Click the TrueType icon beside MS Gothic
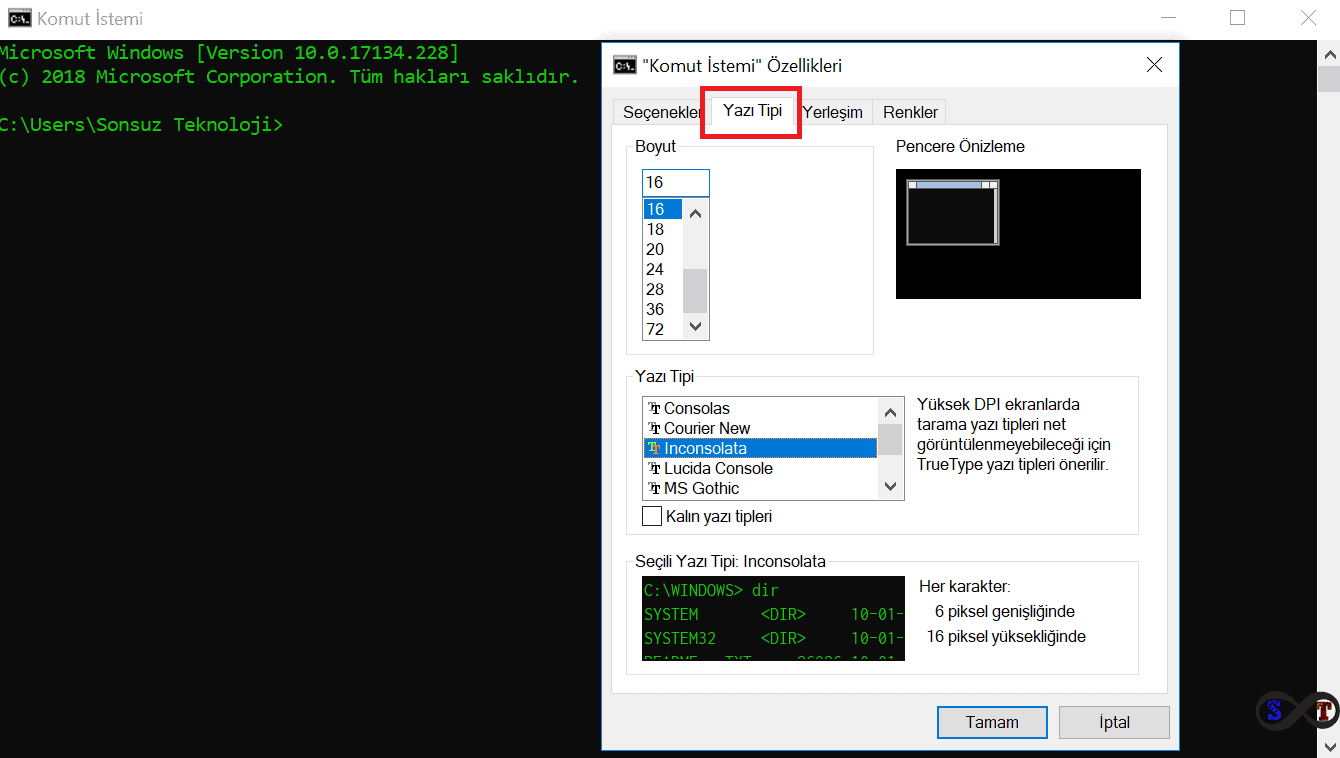Screen dimensions: 1340x758 click(x=654, y=489)
